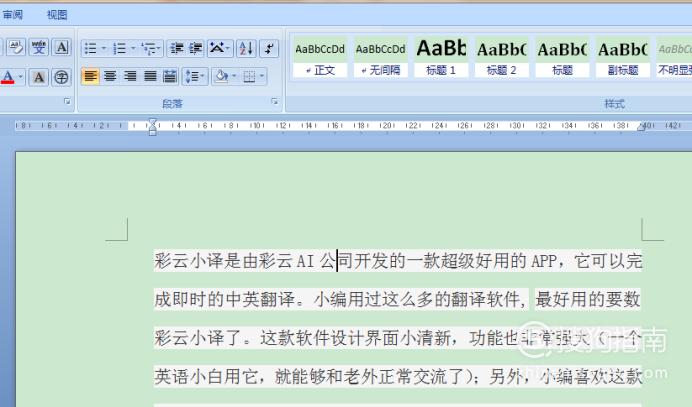Apply the 副标题 style

pyautogui.click(x=623, y=57)
